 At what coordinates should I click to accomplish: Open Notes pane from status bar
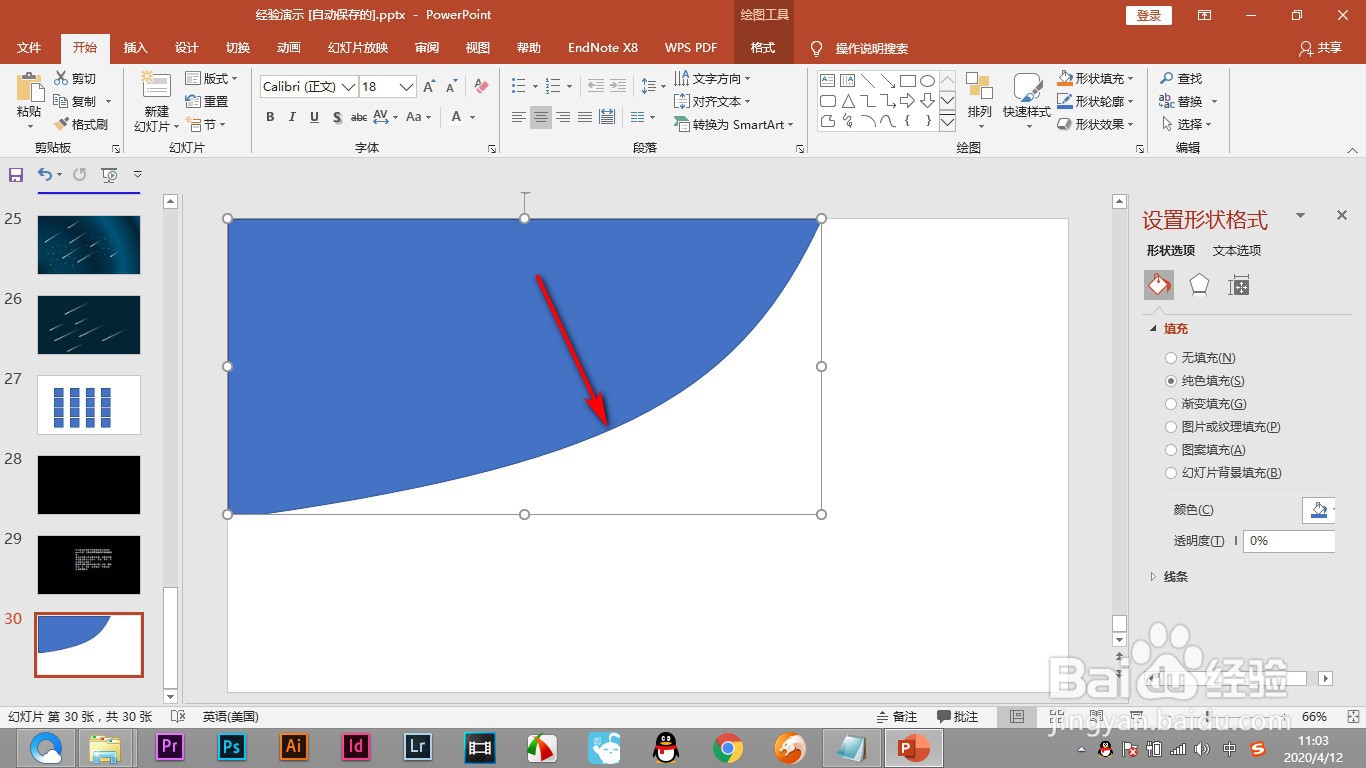click(897, 717)
